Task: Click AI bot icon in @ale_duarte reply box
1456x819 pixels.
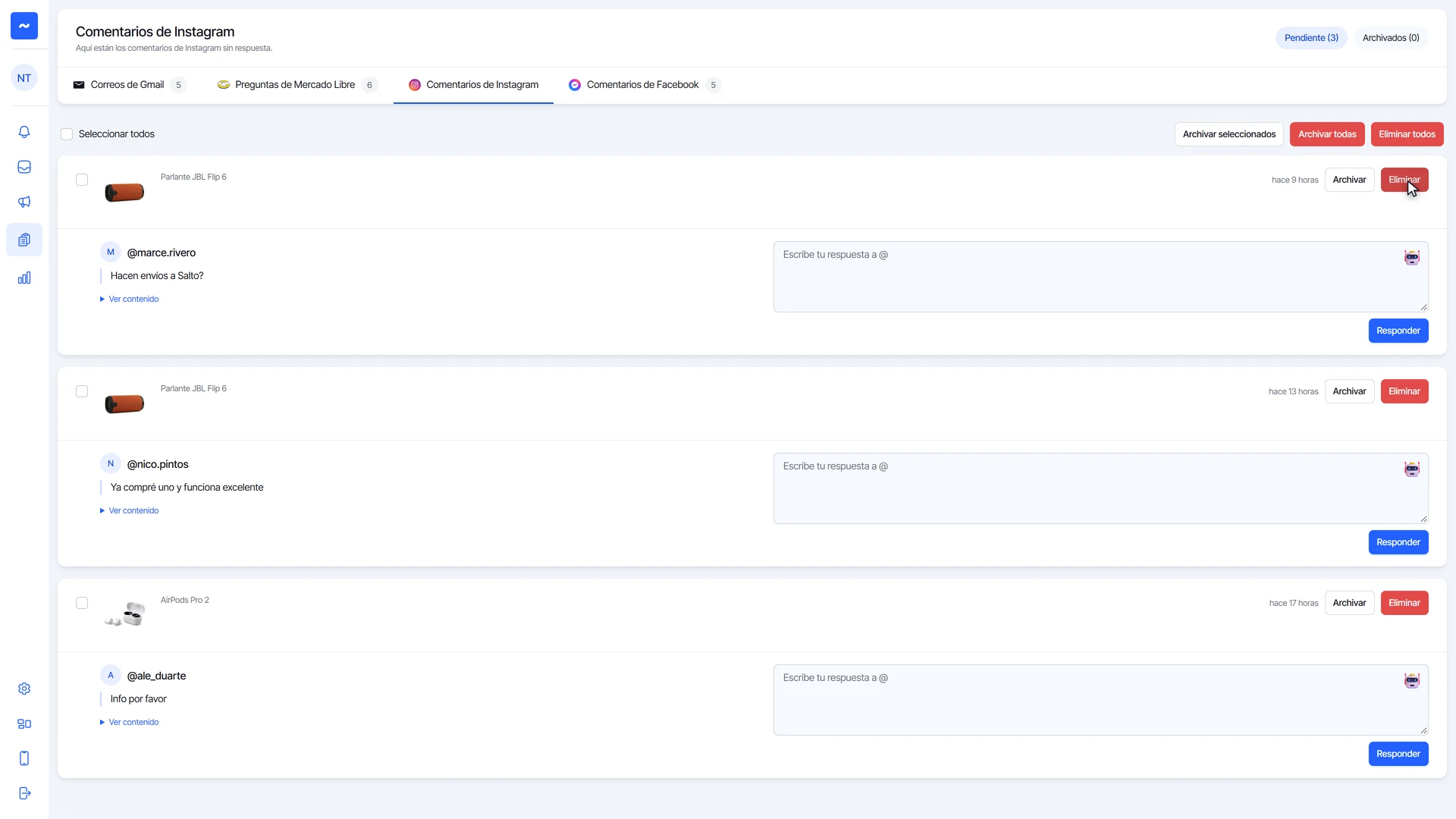Action: [x=1411, y=681]
